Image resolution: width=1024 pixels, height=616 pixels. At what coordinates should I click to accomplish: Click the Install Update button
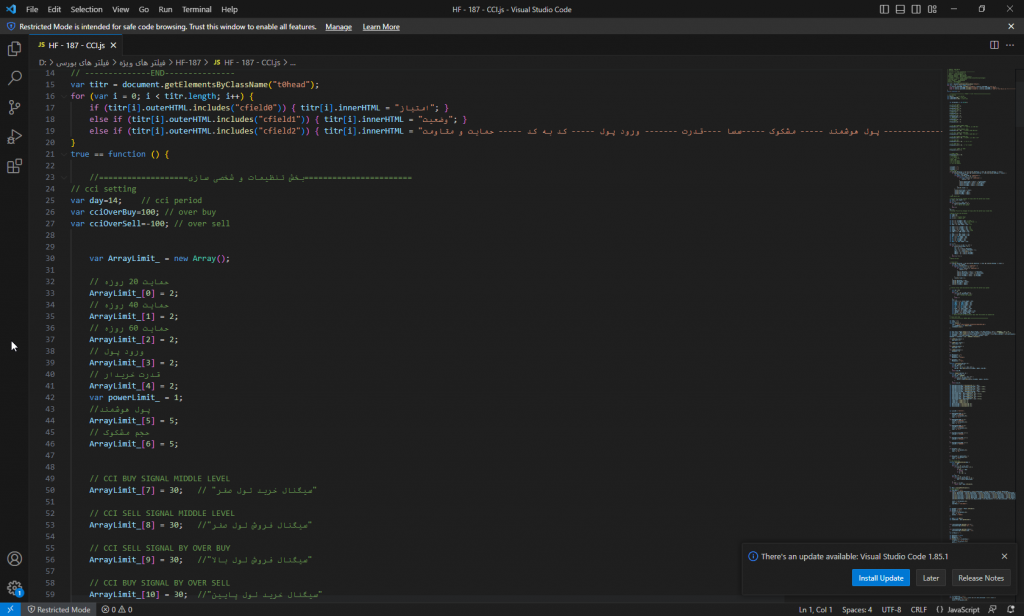coord(880,578)
